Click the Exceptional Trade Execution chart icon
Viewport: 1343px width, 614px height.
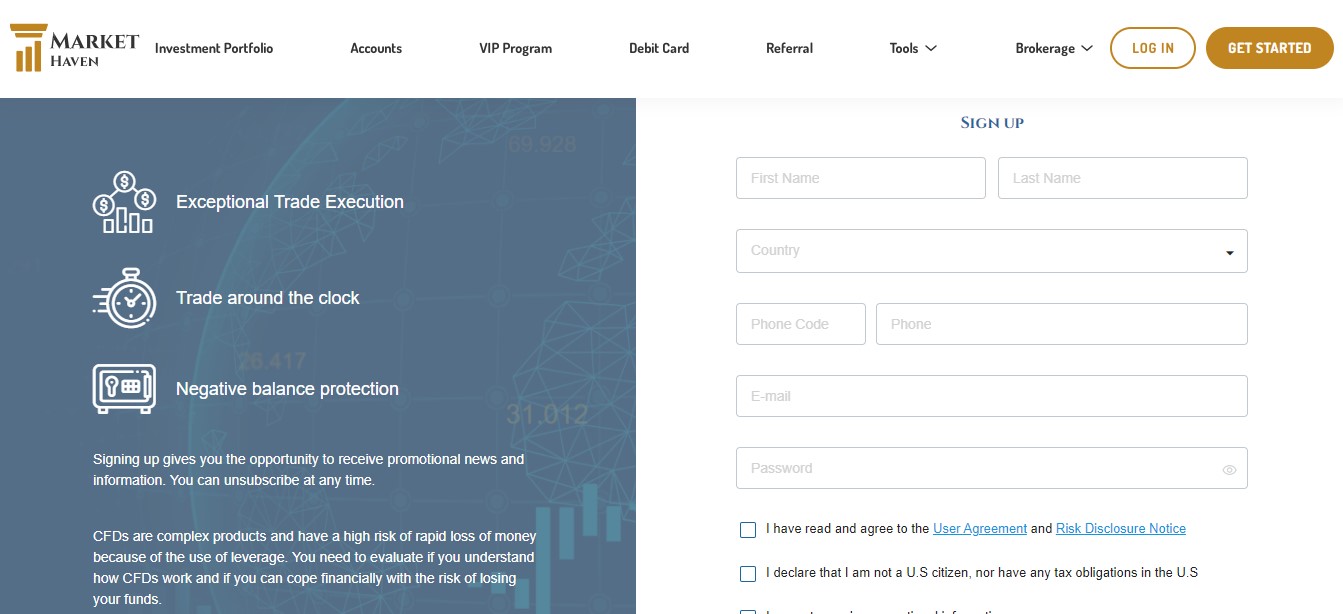pos(124,202)
